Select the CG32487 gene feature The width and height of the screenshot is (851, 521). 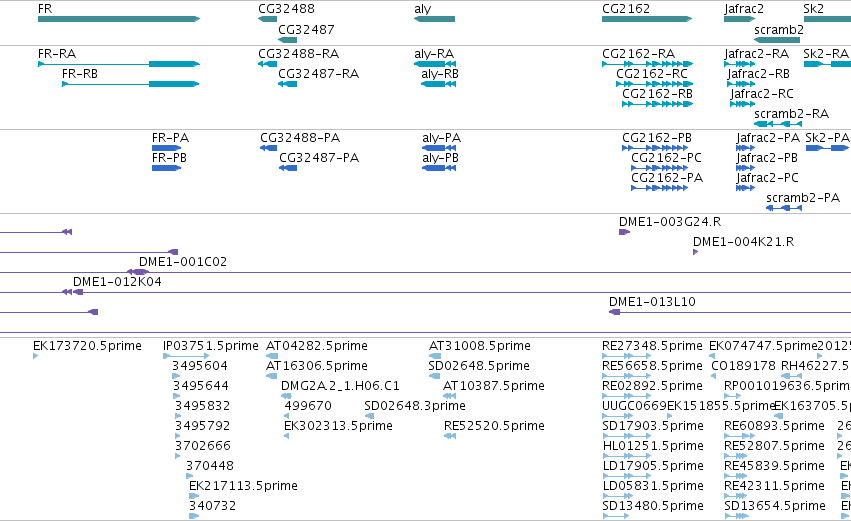coord(287,40)
